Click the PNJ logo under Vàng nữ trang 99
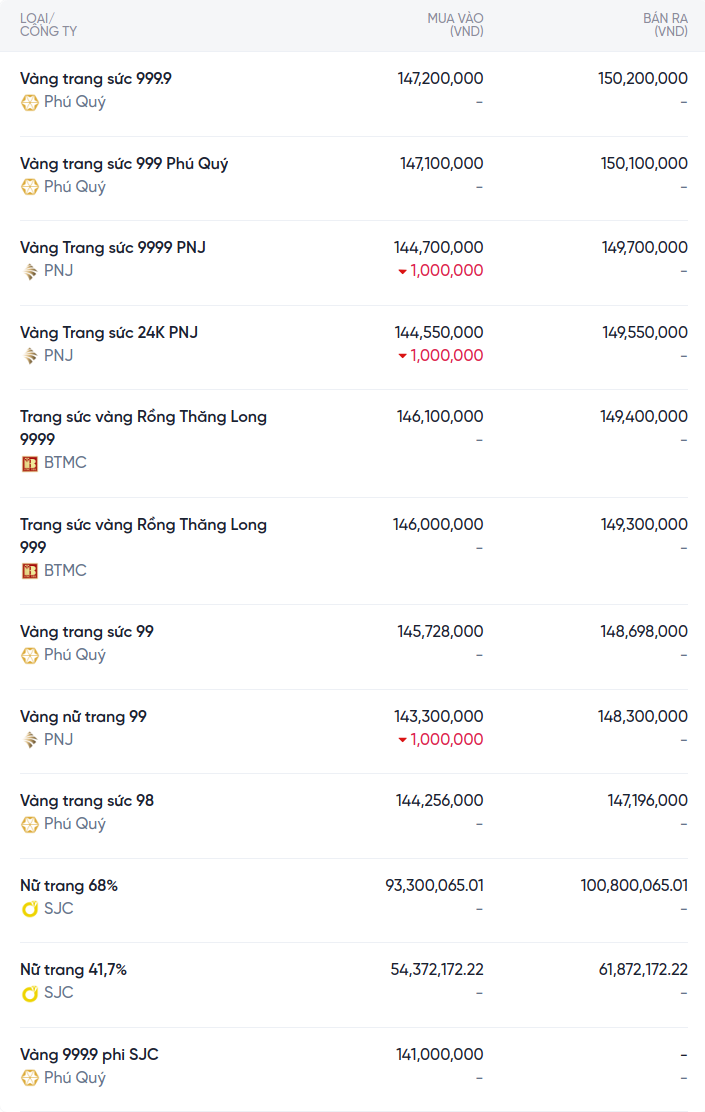This screenshot has height=1112, width=705. coord(30,740)
